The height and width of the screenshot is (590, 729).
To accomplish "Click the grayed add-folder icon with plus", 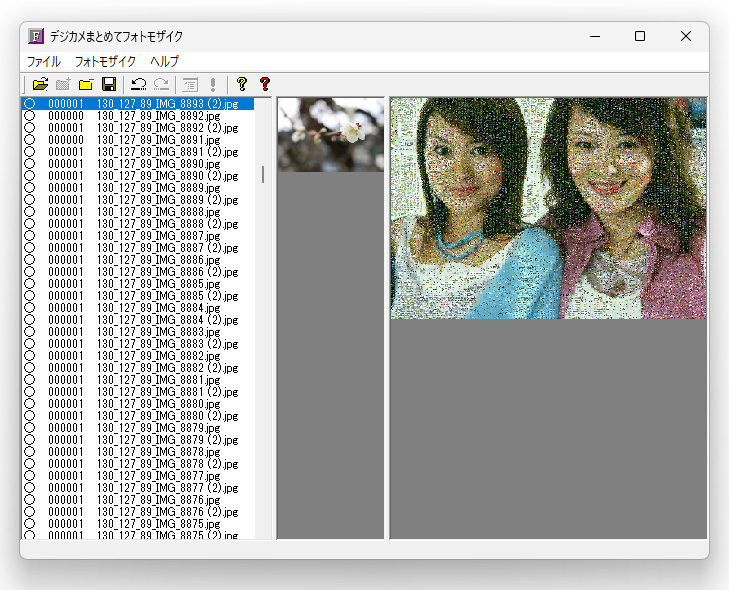I will (x=63, y=84).
